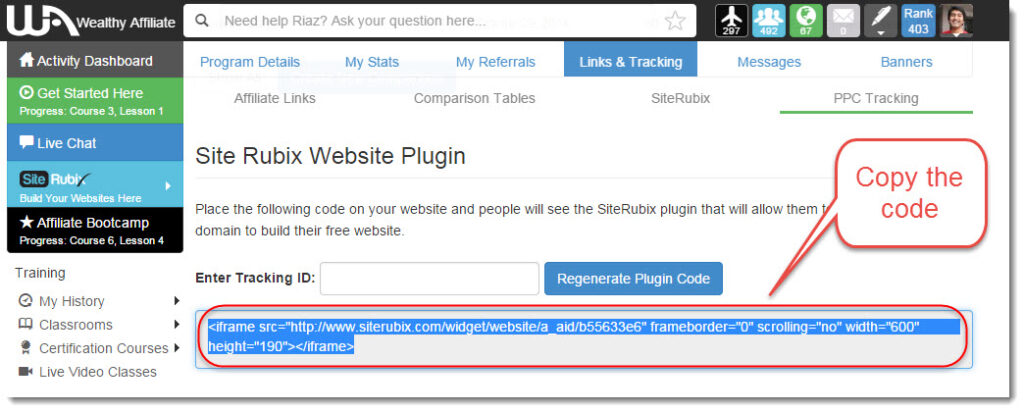Expand Classrooms submenu arrow
Screen dimensions: 1024x412
pos(176,325)
